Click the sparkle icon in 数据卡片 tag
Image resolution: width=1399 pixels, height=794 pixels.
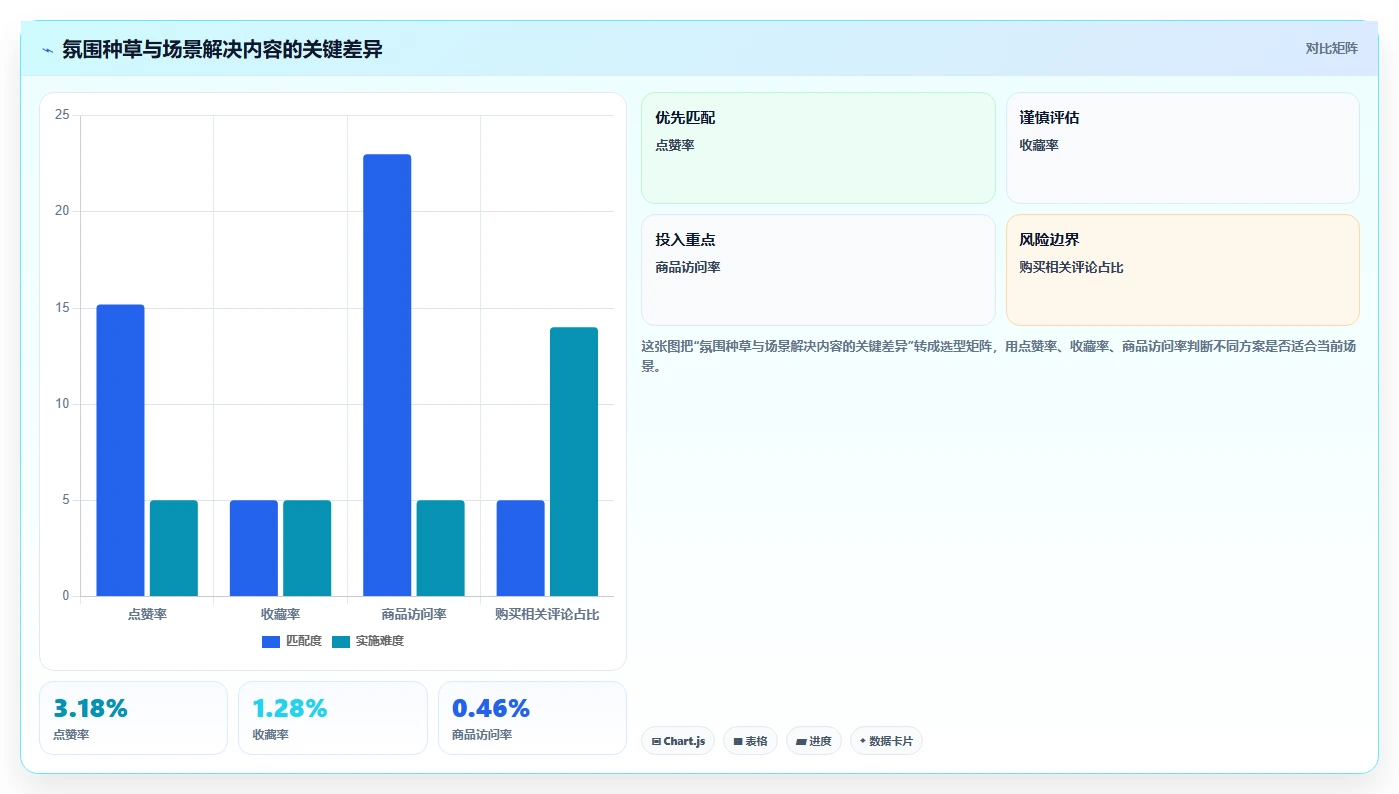point(863,741)
